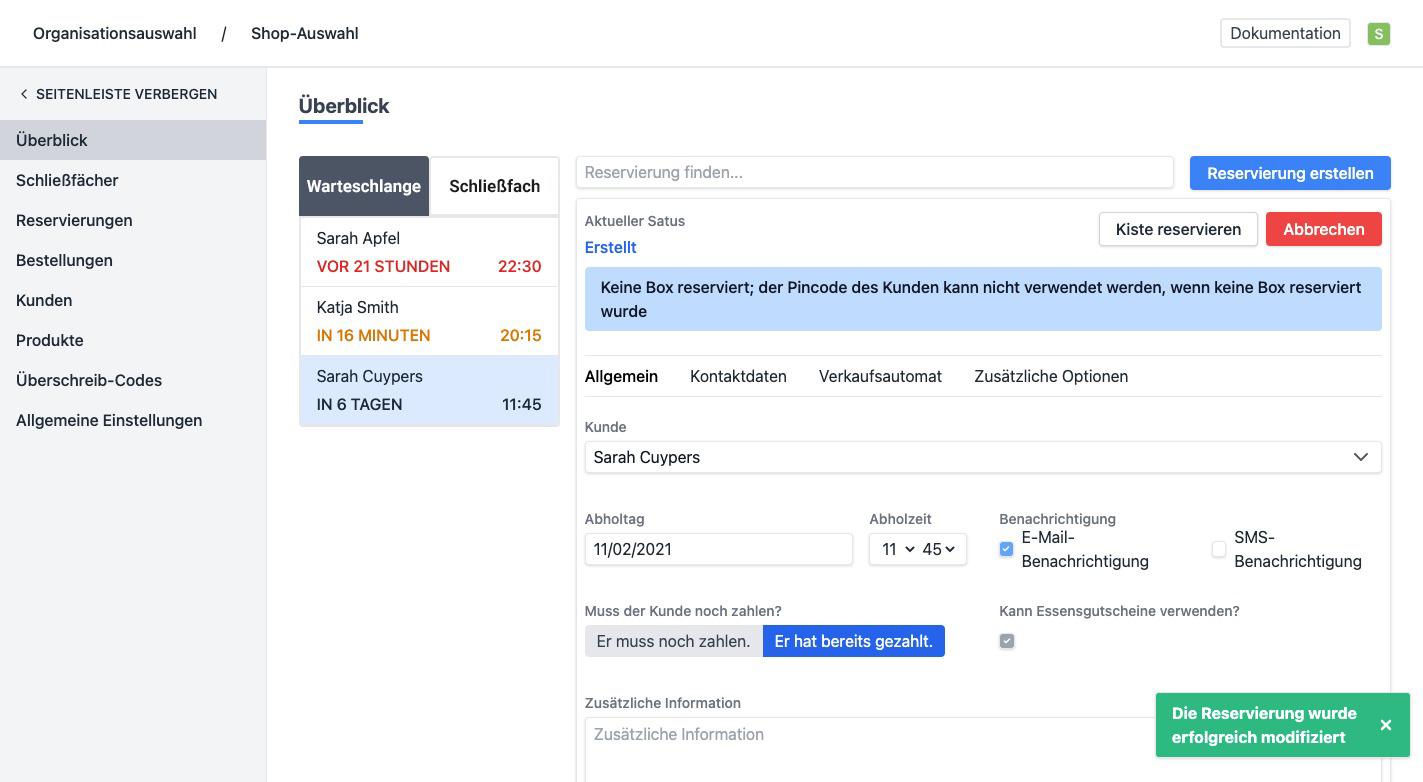Open the pickup minute dropdown
This screenshot has width=1423, height=782.
click(x=938, y=549)
